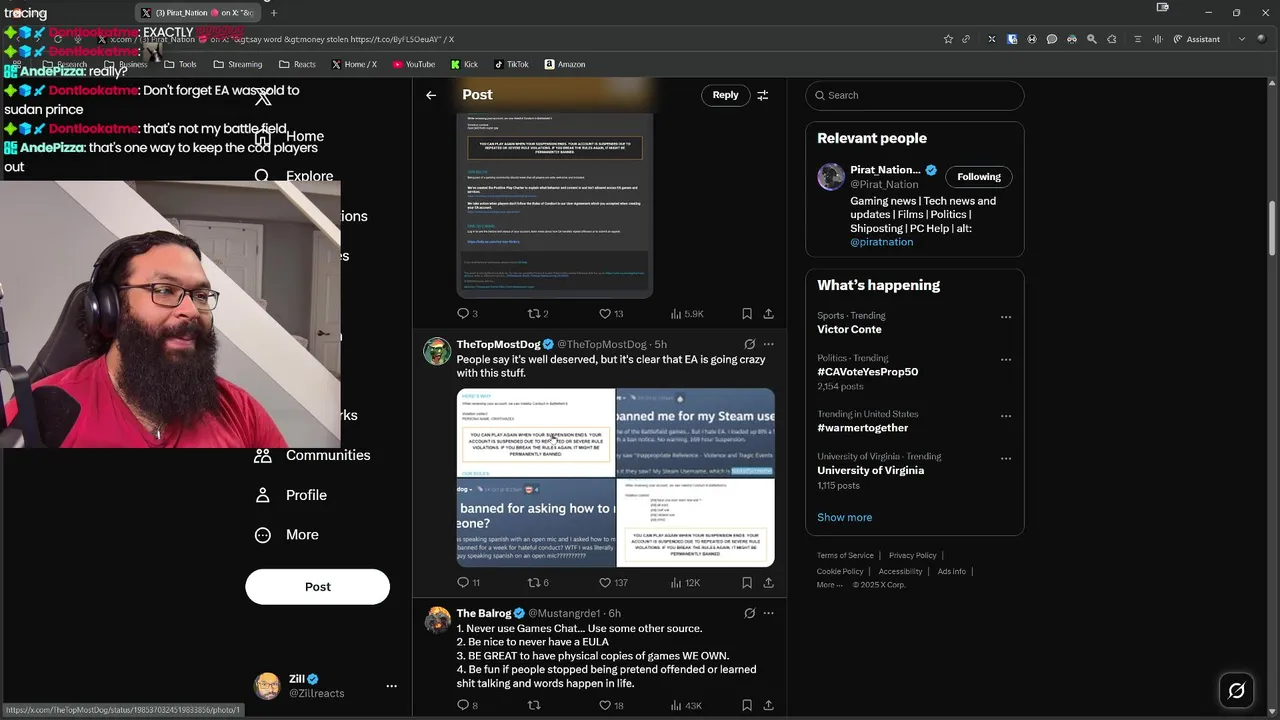Open more options on The Balrog tweet
The image size is (1280, 720).
[x=768, y=613]
